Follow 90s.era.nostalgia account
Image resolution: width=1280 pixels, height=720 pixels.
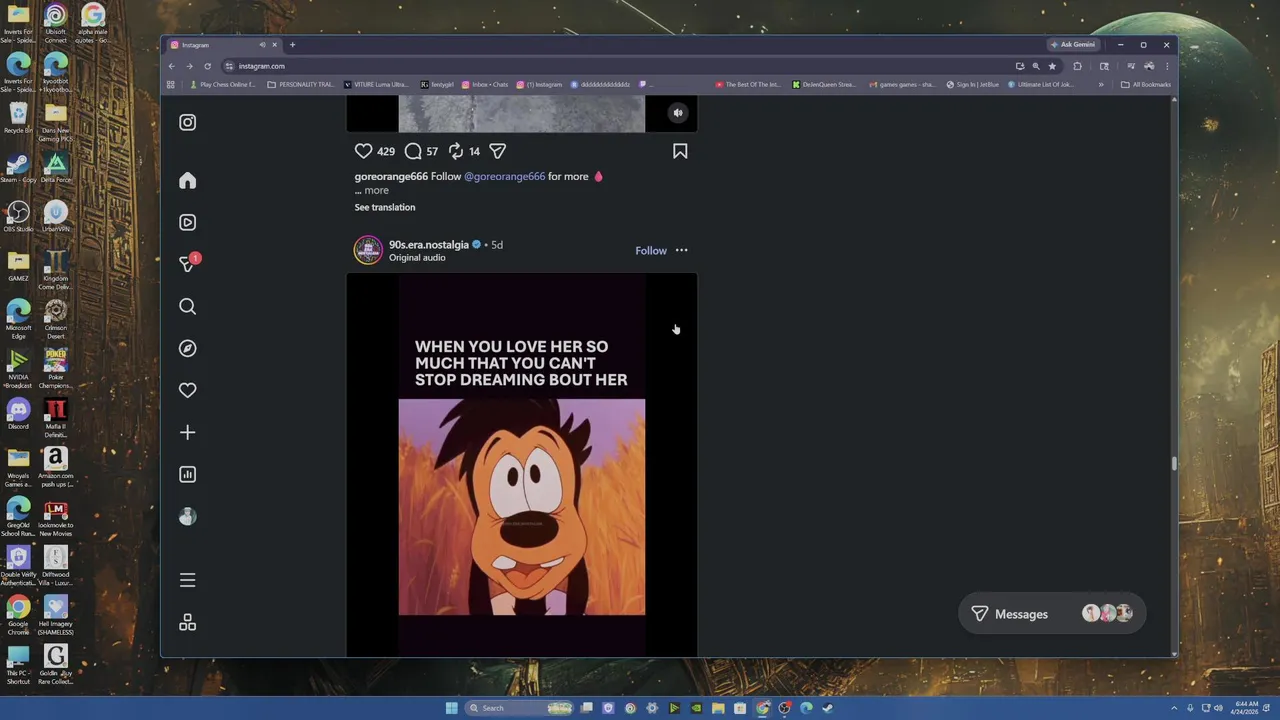[651, 251]
